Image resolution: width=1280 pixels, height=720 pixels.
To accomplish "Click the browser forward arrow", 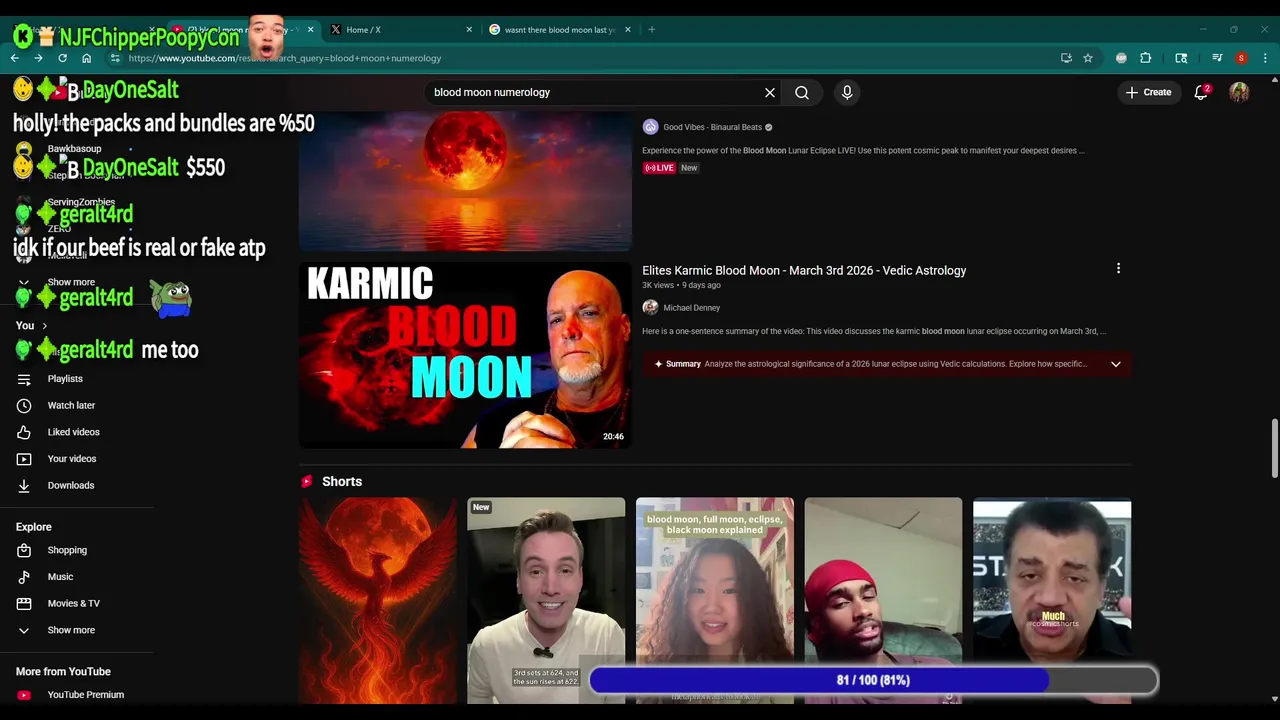I will (x=38, y=58).
